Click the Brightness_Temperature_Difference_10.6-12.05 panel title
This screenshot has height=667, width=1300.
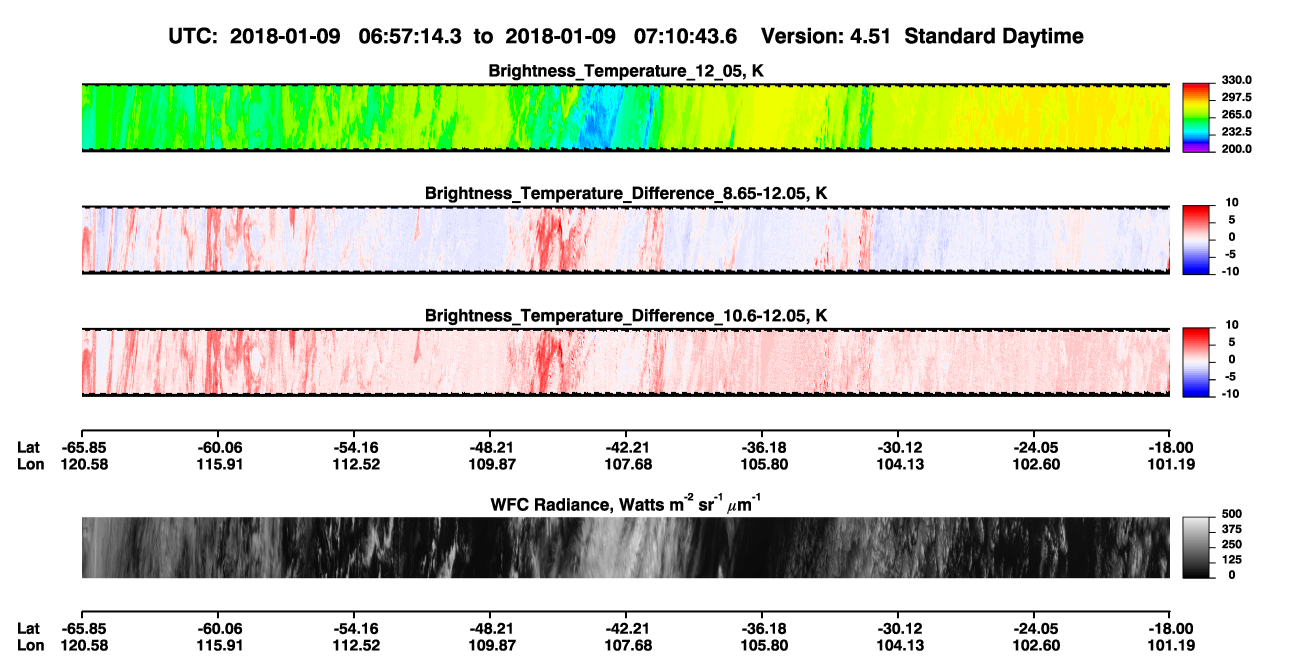(x=626, y=316)
